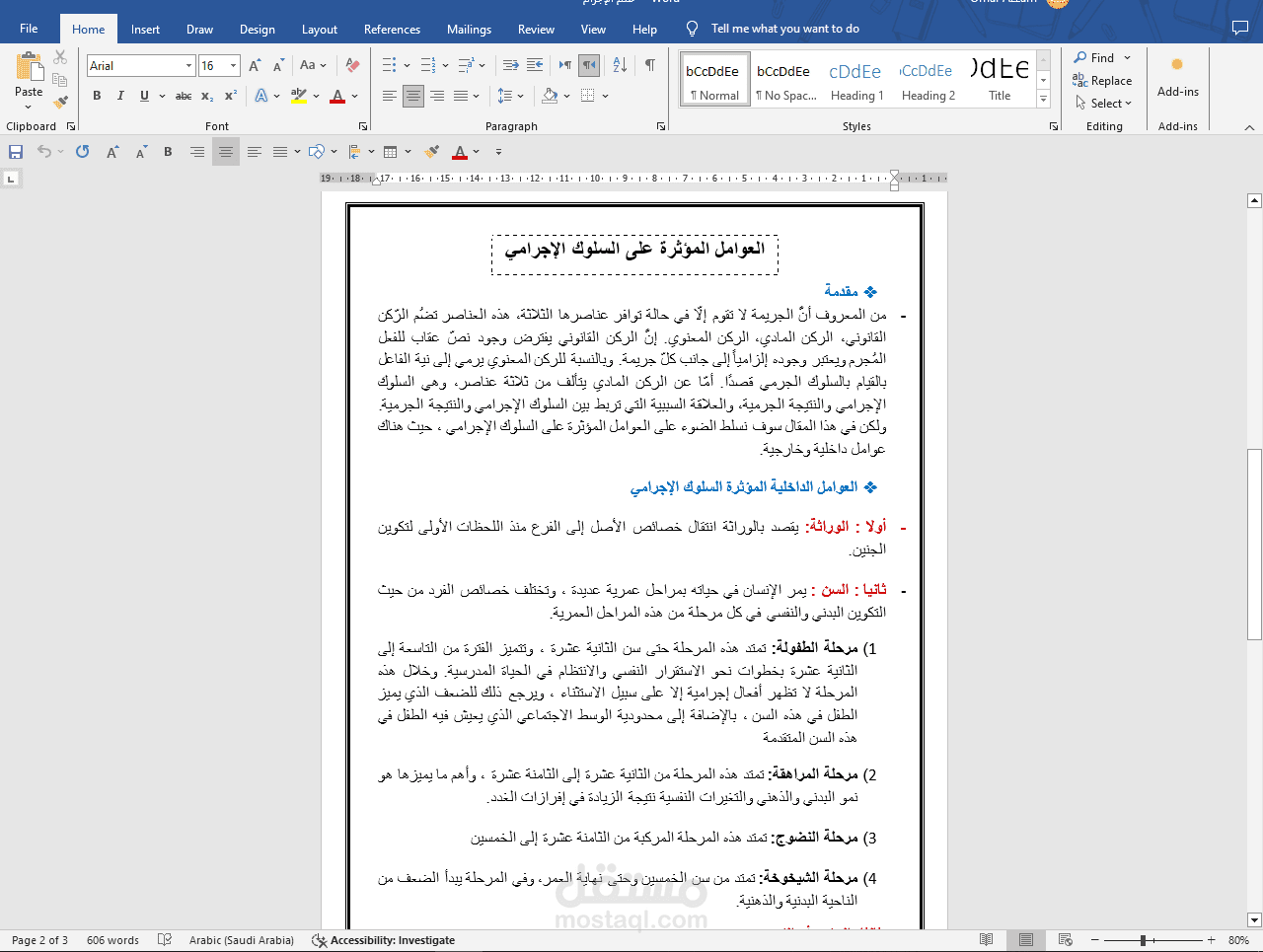This screenshot has height=952, width=1263.
Task: Click the Undo arrow in quick toolbar
Action: click(44, 152)
